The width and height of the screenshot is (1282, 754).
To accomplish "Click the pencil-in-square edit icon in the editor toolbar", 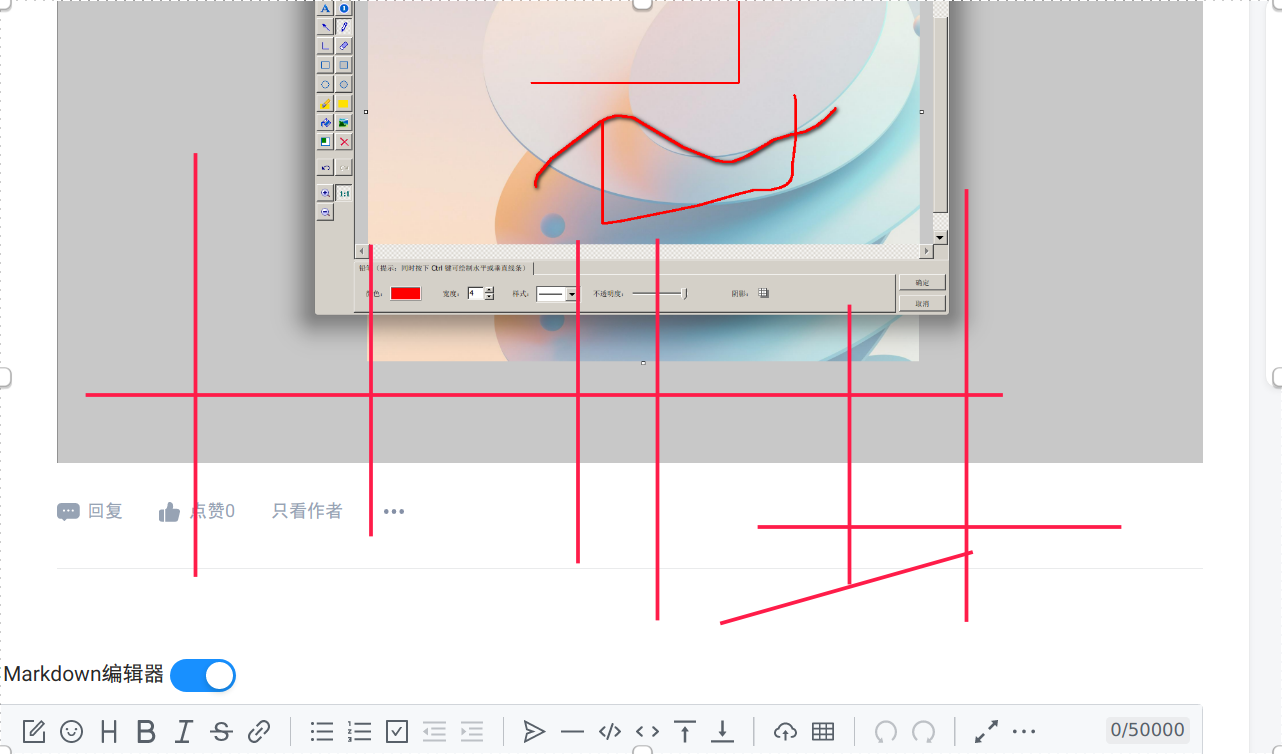I will 34,732.
